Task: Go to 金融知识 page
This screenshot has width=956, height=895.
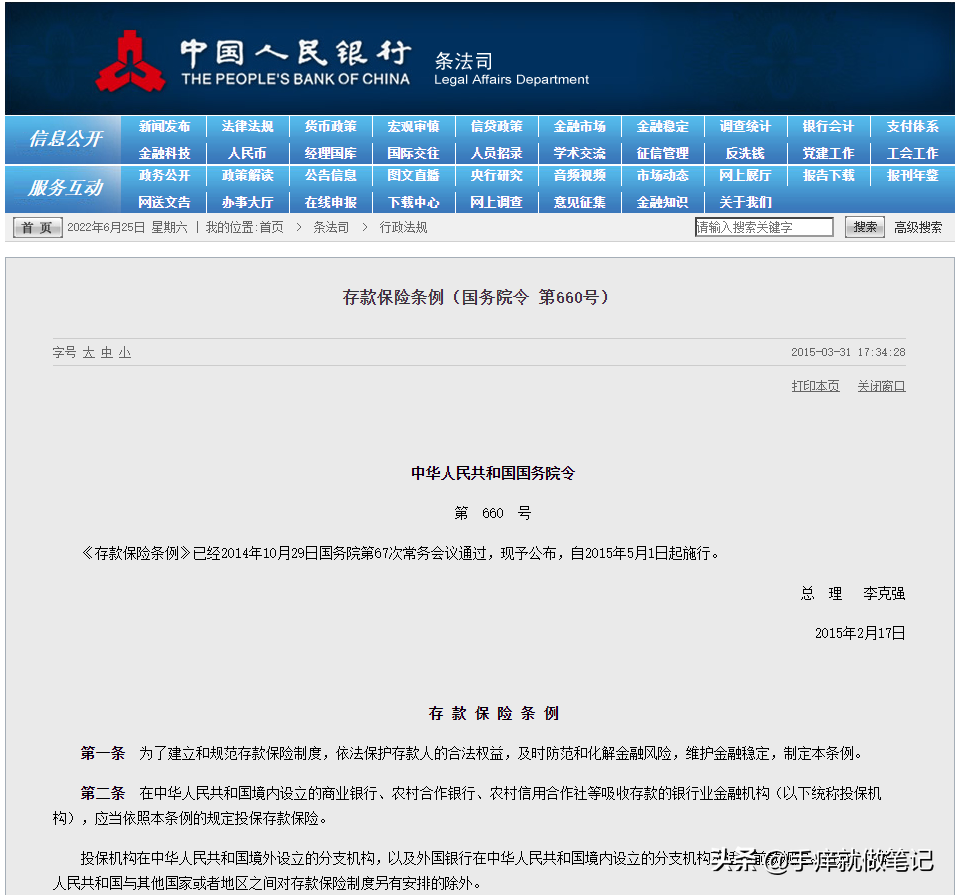Action: (x=662, y=202)
